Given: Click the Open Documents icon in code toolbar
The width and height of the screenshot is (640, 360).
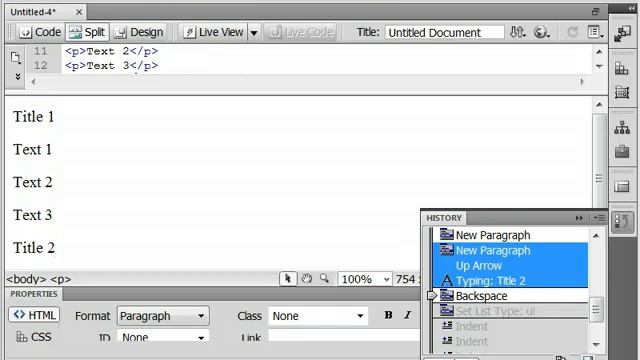Looking at the screenshot, I should 16,58.
